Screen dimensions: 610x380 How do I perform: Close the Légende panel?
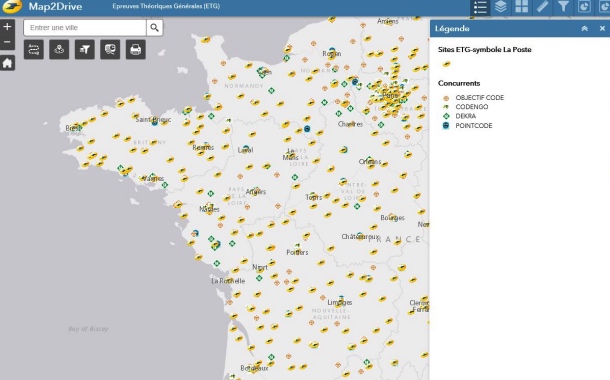602,28
